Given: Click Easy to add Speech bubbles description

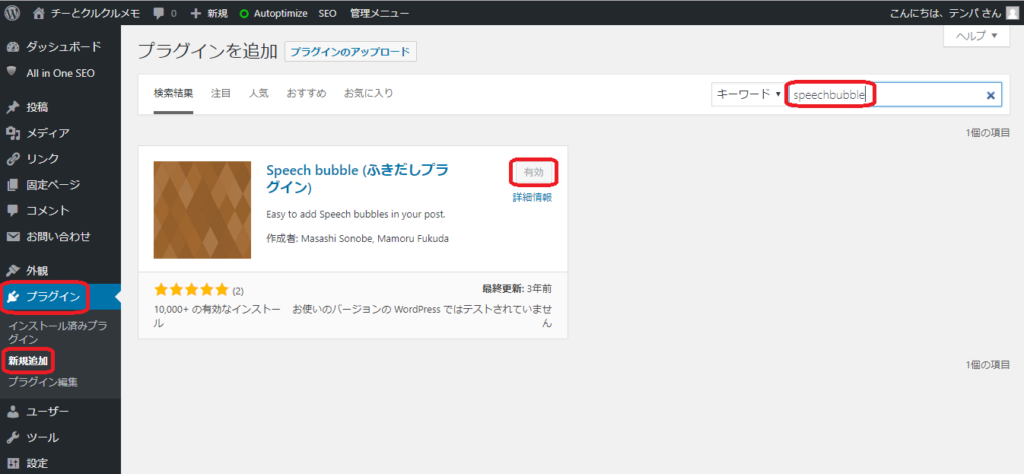Looking at the screenshot, I should [x=356, y=214].
